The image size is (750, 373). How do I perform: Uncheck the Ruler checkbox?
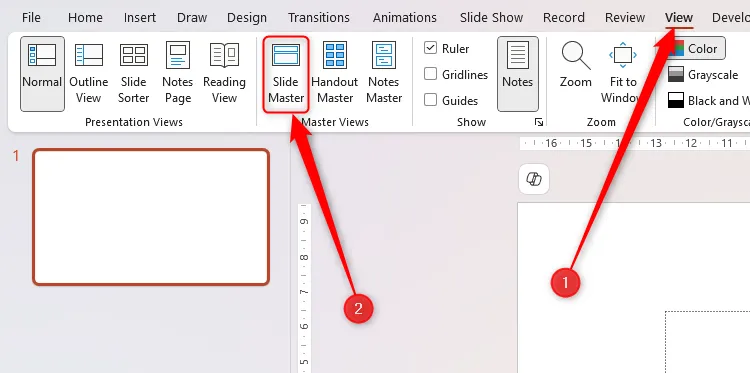point(430,48)
